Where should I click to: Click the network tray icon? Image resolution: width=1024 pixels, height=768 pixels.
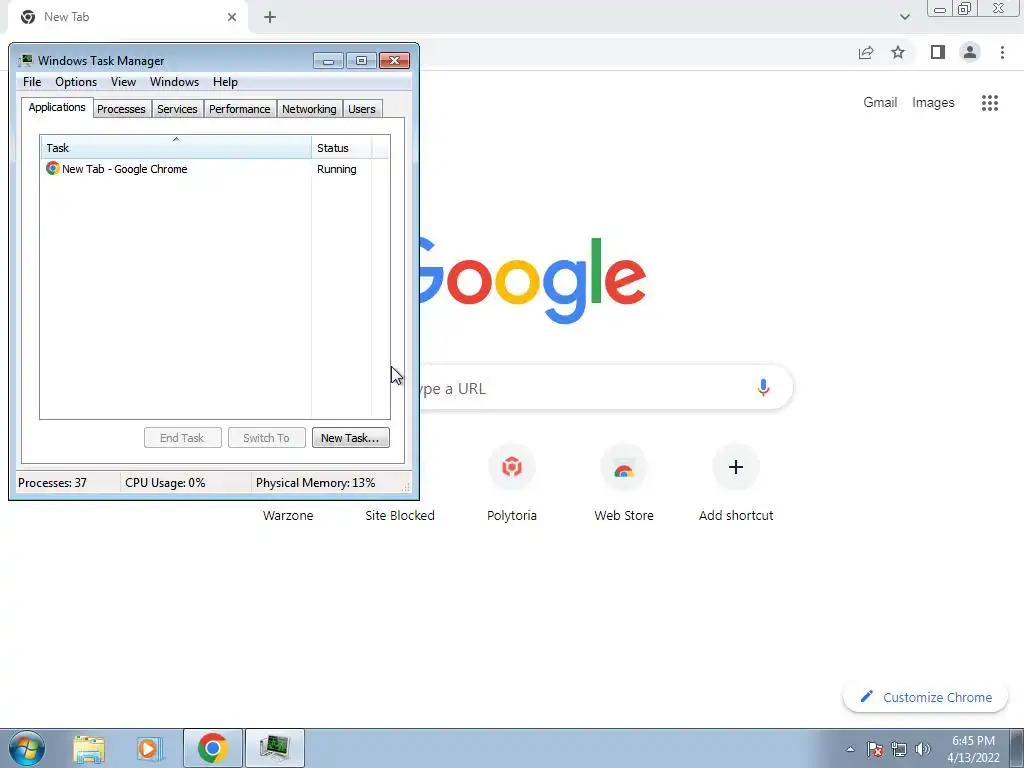[899, 749]
